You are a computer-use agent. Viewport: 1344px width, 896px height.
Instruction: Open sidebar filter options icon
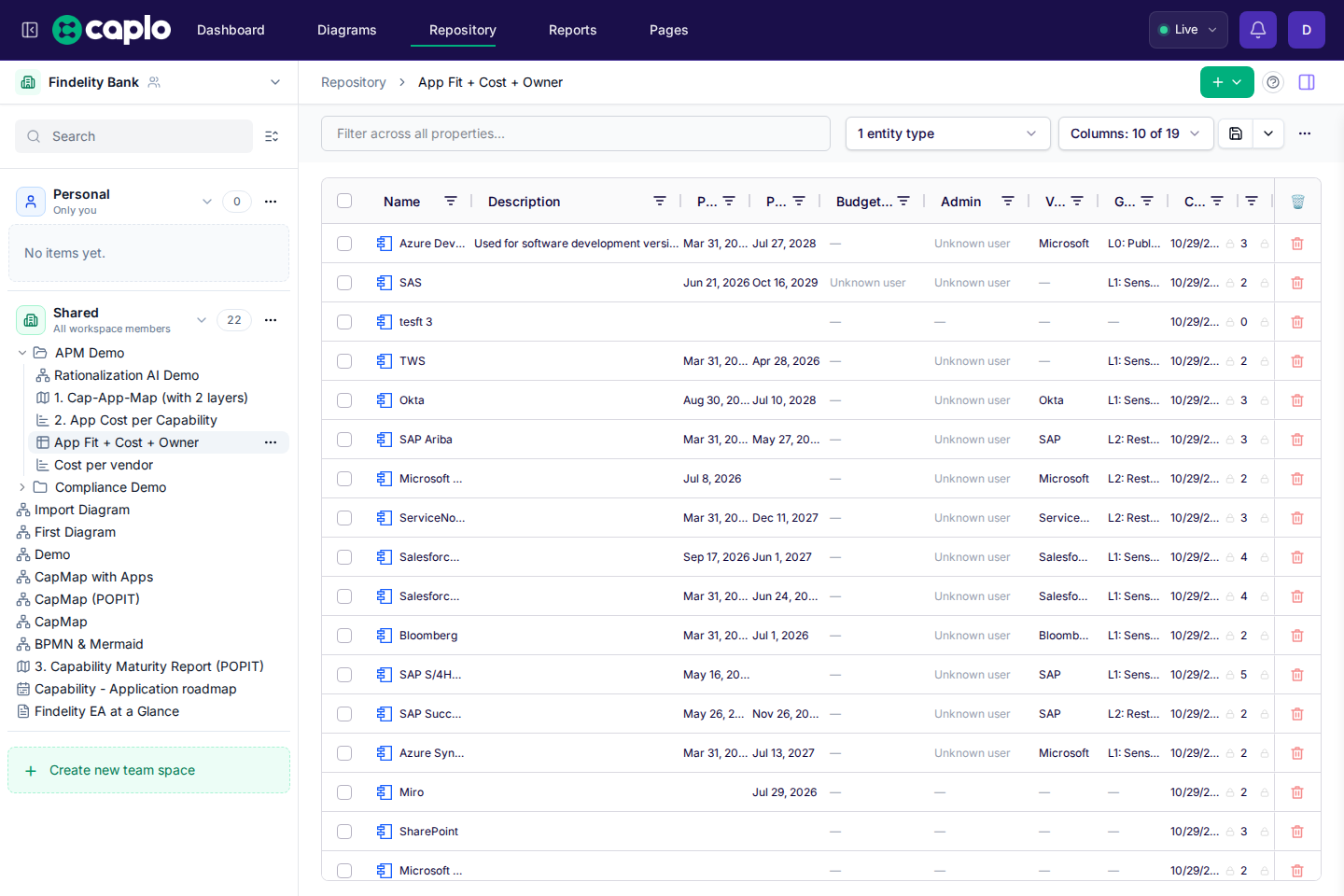272,136
